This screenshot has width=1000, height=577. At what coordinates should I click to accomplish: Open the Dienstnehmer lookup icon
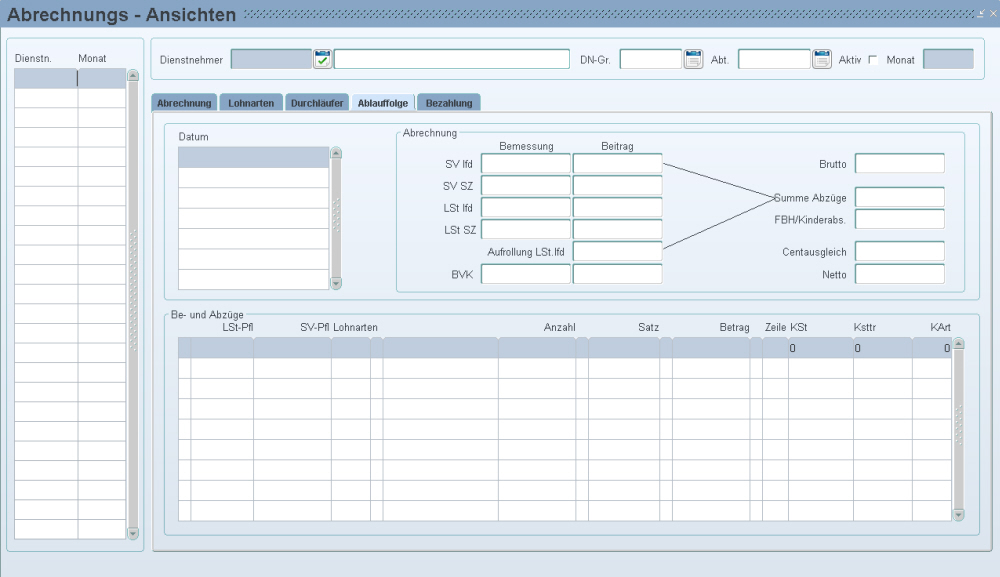tap(322, 59)
